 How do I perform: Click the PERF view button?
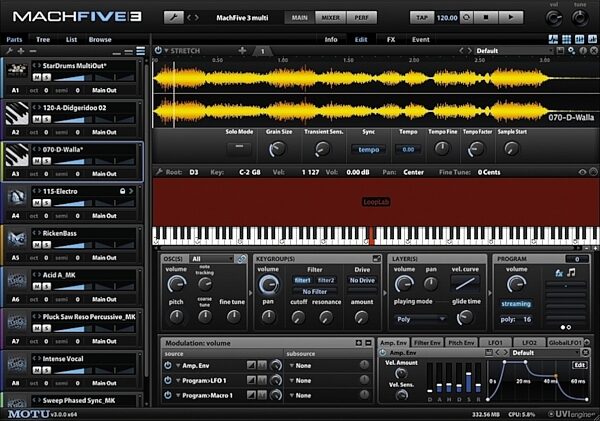[x=361, y=18]
